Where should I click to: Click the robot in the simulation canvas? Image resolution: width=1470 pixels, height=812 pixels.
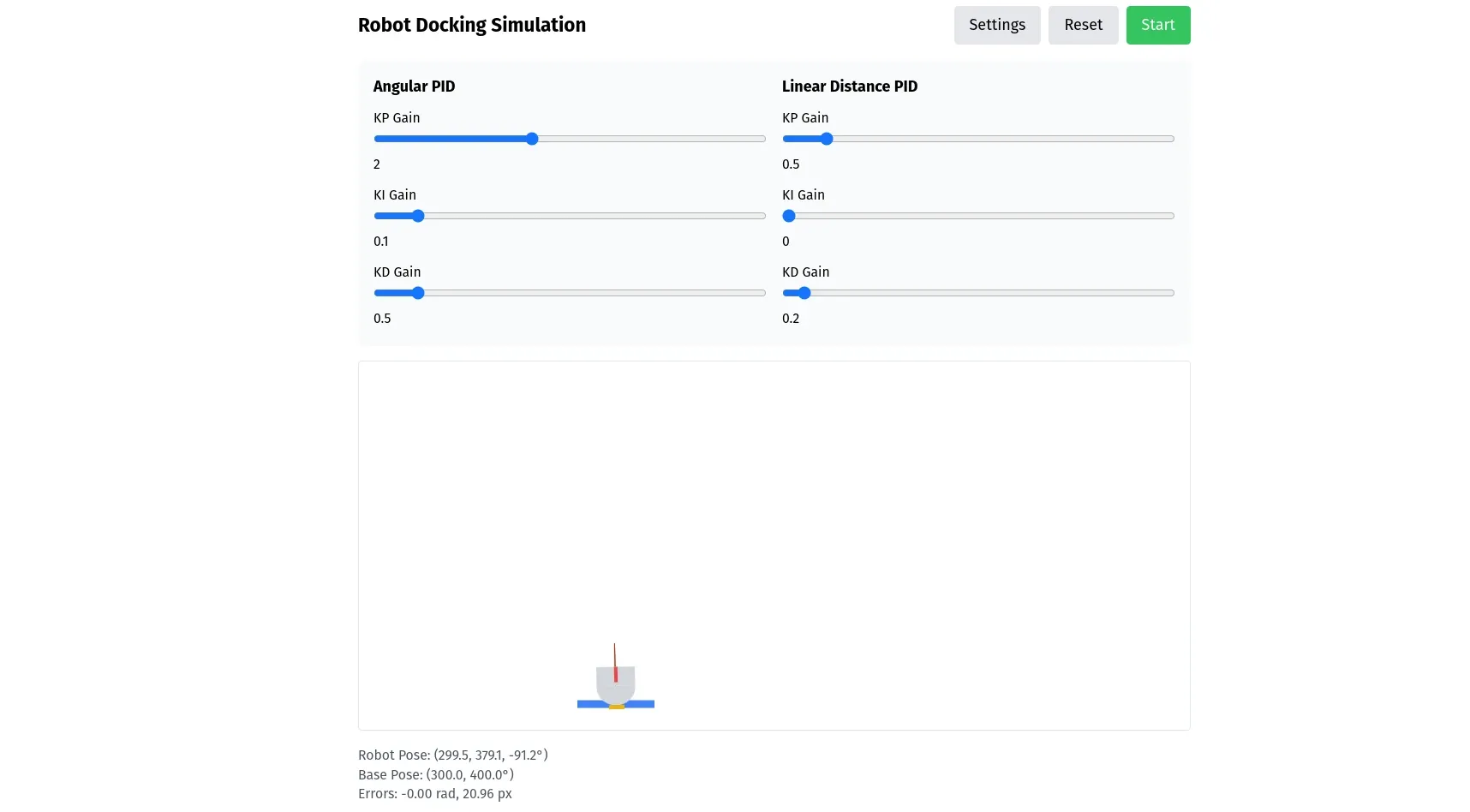pos(615,681)
